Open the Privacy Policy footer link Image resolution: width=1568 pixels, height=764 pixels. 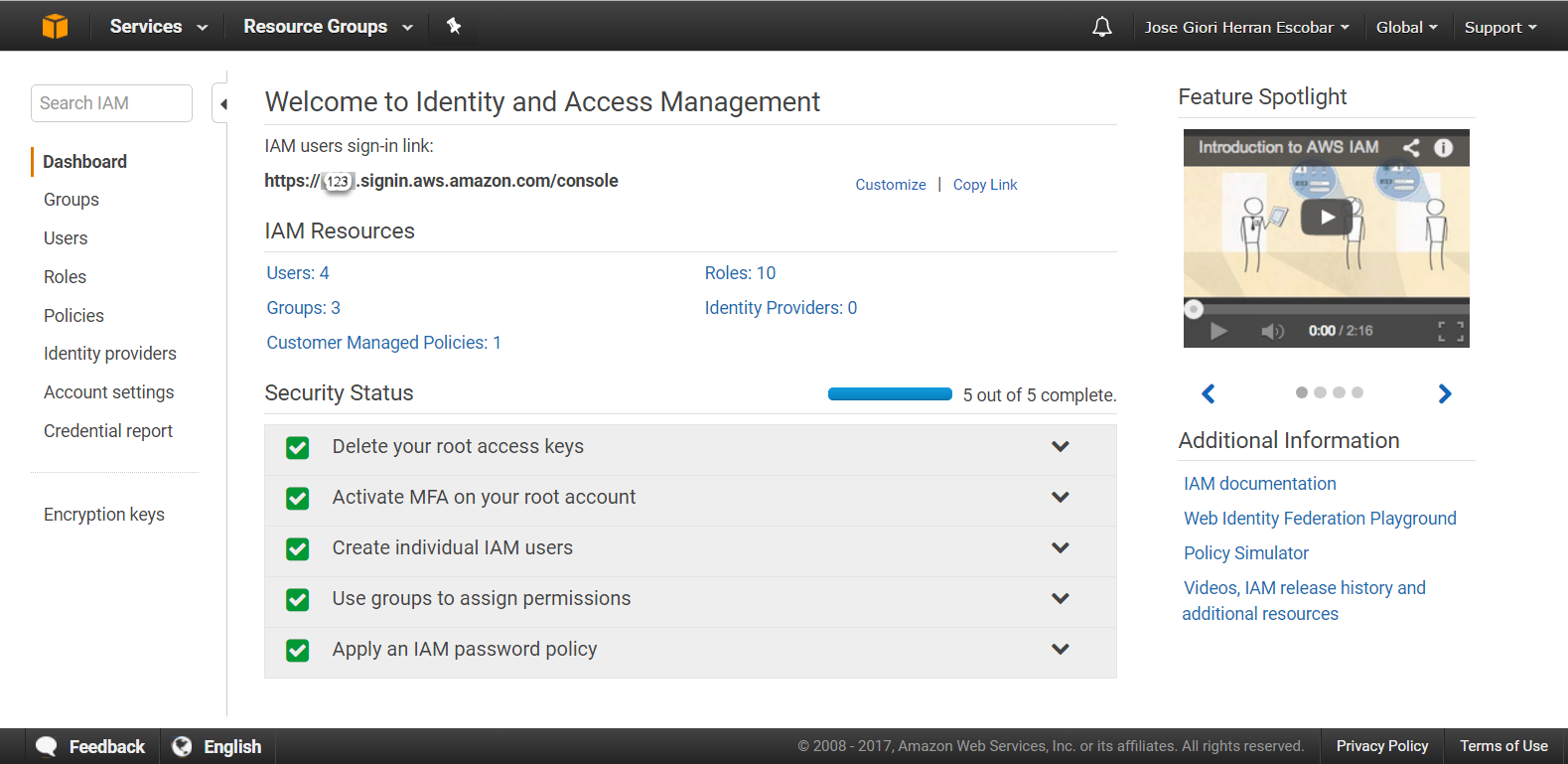1382,746
